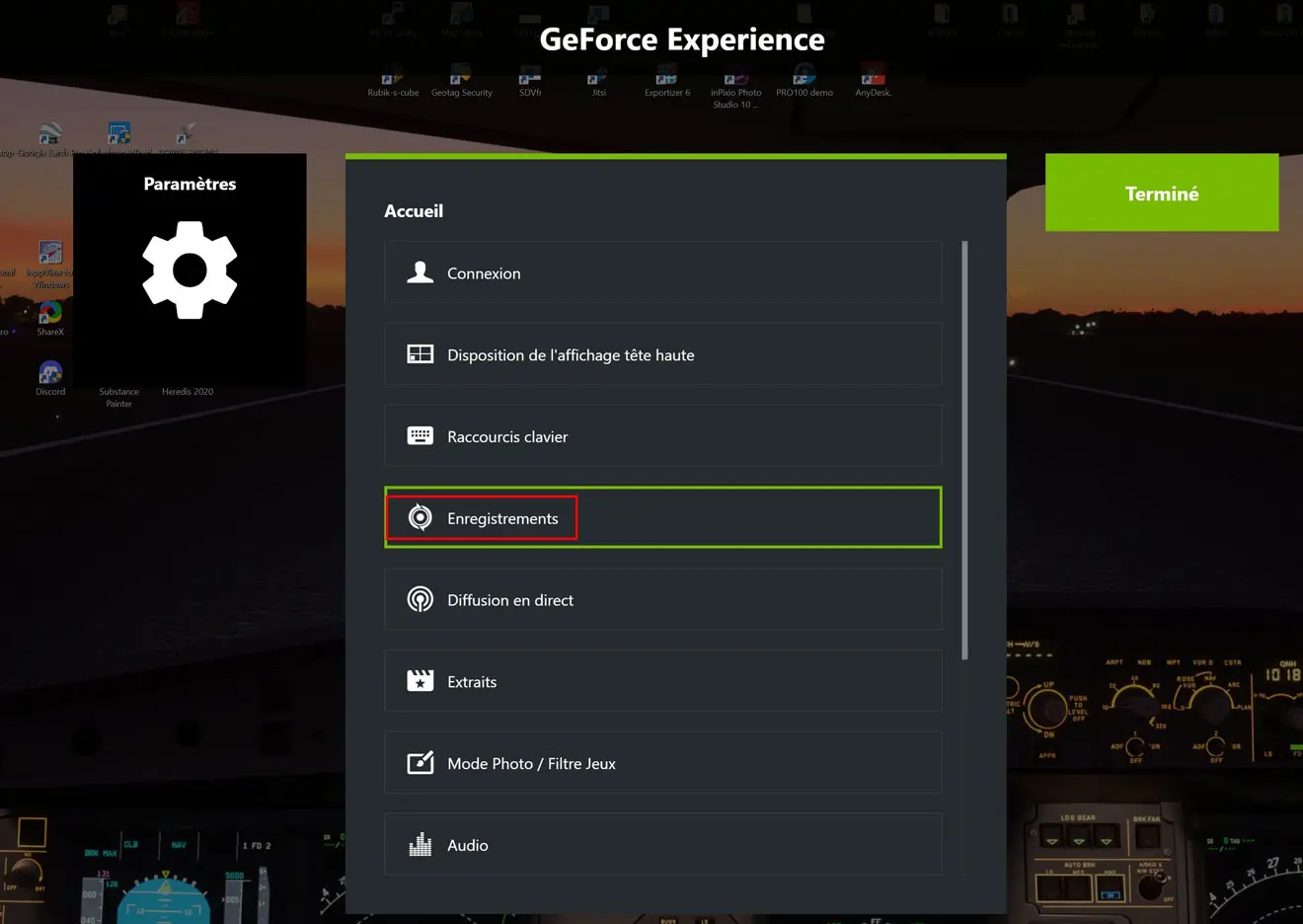1303x924 pixels.
Task: Open Disposition de l'affichage tête haute
Action: (x=663, y=354)
